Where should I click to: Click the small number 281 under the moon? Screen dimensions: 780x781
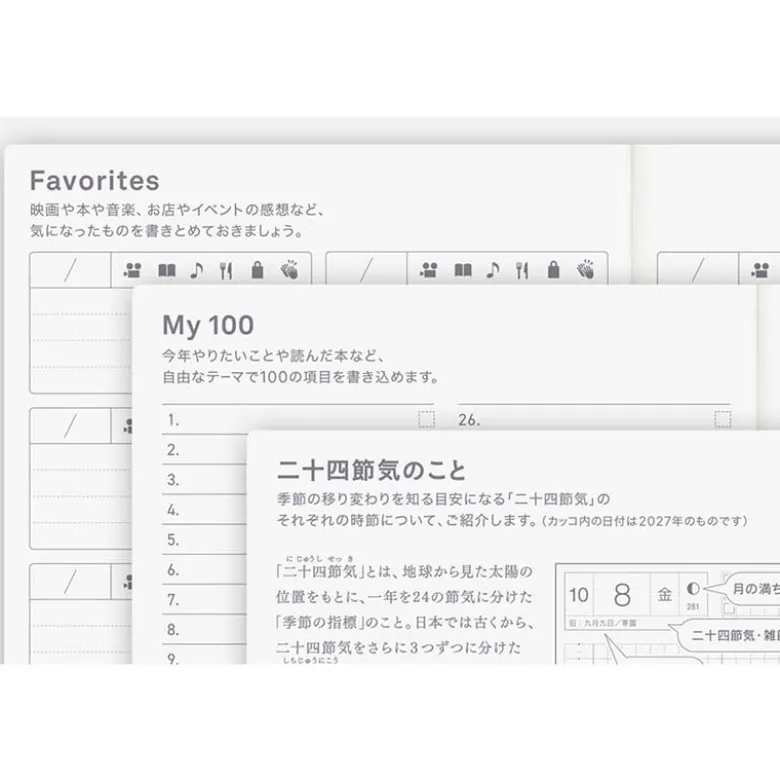coord(693,606)
